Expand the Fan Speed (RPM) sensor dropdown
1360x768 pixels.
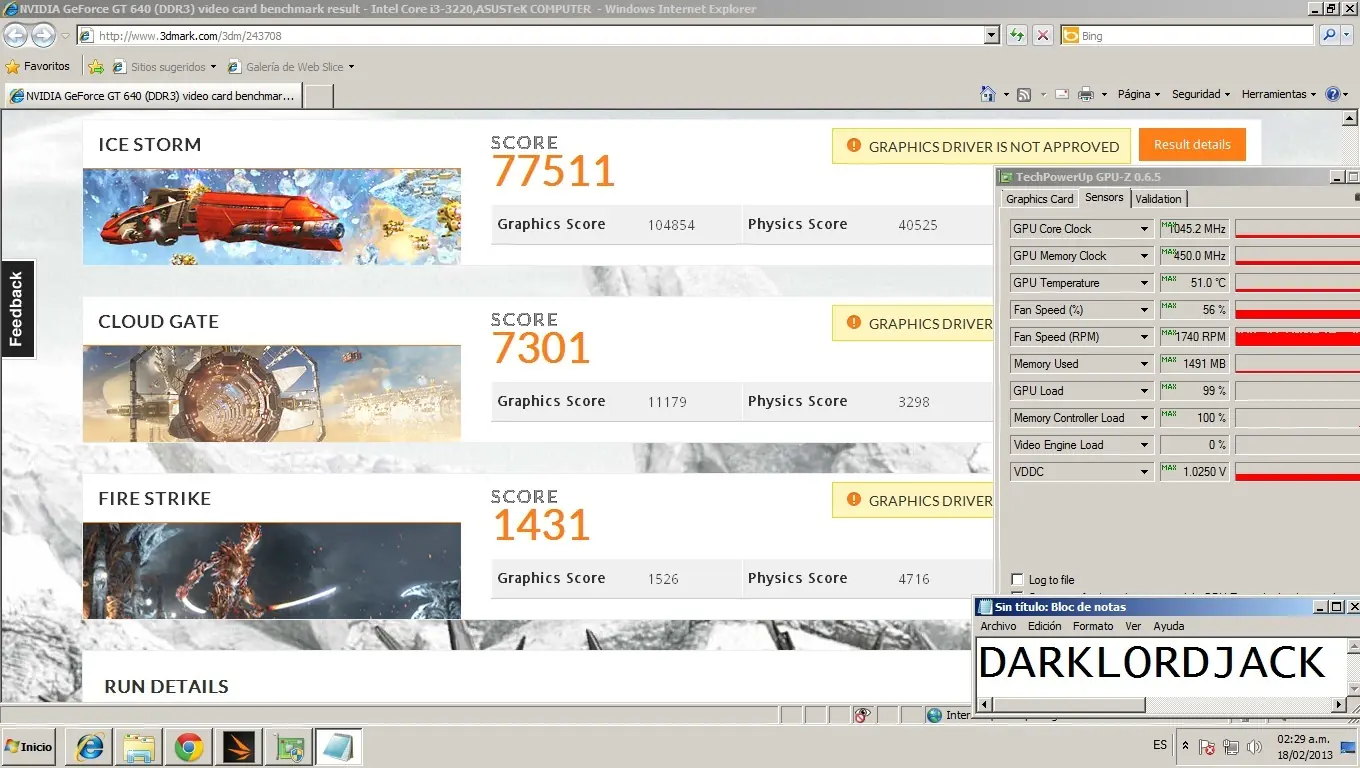(1144, 337)
